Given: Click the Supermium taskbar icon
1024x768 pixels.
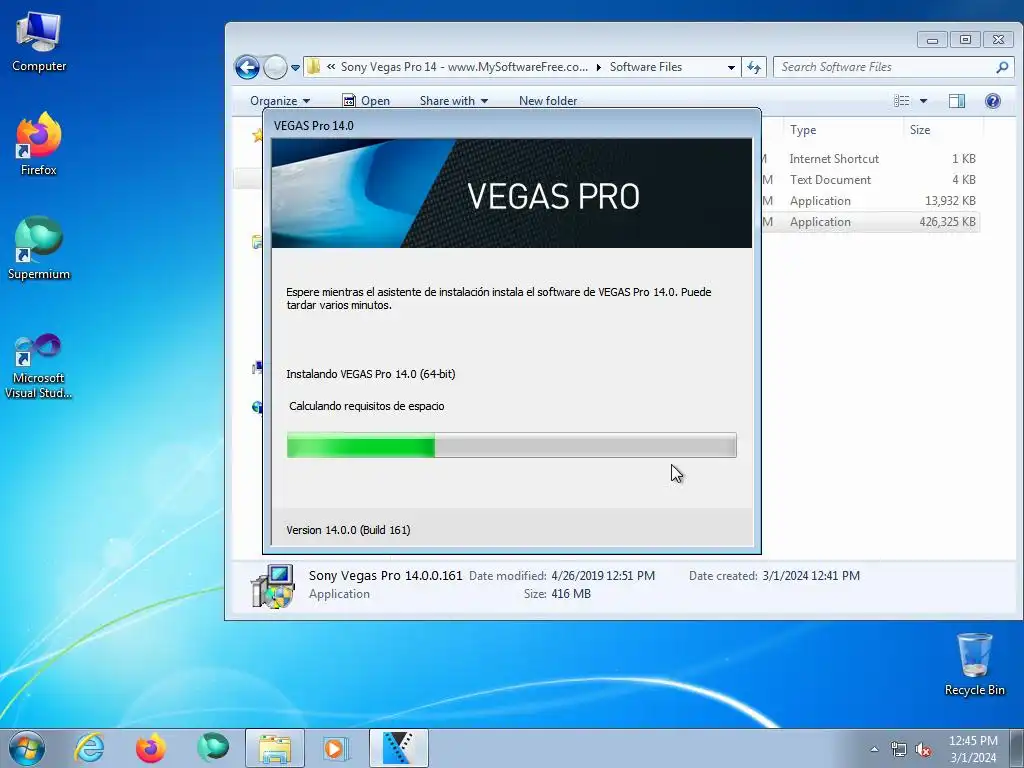Looking at the screenshot, I should [x=213, y=748].
